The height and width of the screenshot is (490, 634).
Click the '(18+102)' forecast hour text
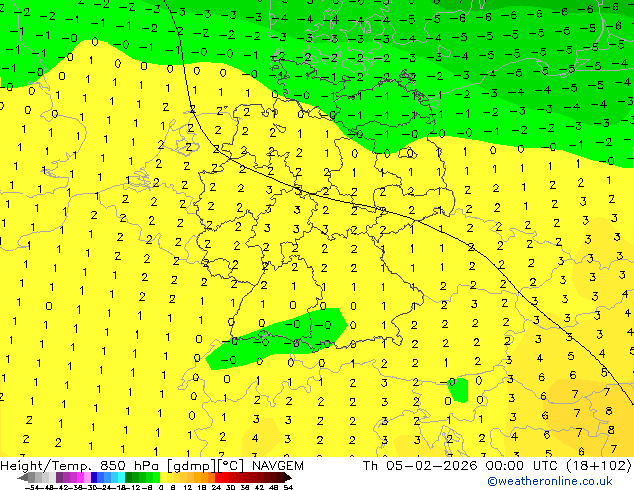pos(598,466)
